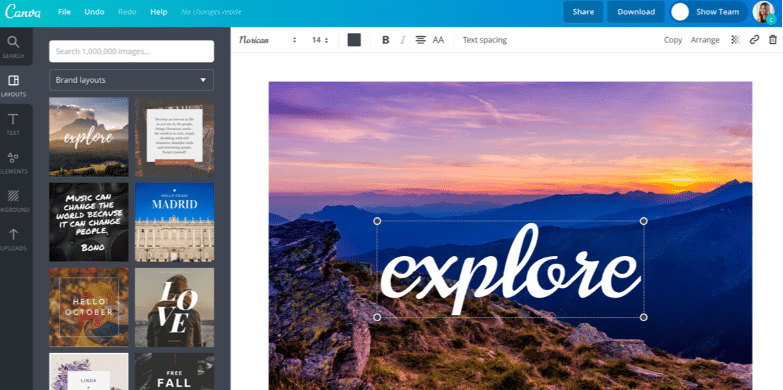Open the Uploads side panel
The height and width of the screenshot is (390, 783).
tap(13, 239)
